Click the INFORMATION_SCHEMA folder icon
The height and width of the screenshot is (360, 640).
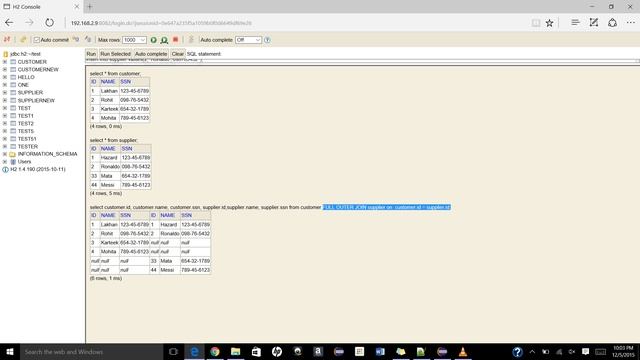point(13,154)
